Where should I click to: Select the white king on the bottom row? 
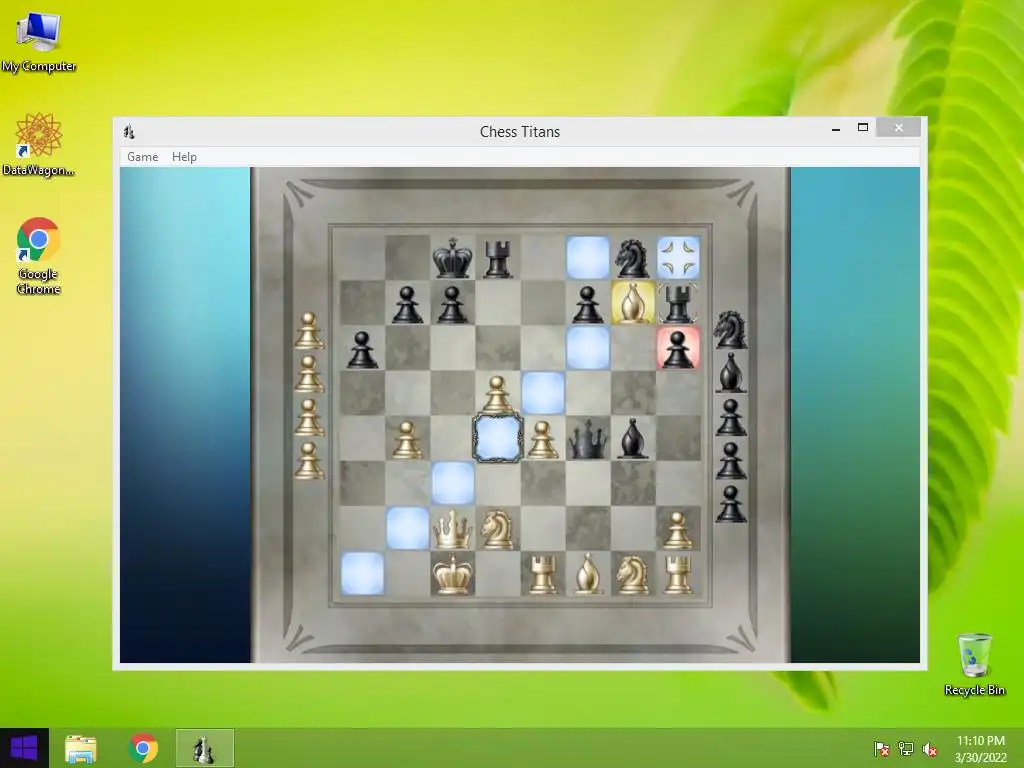click(x=452, y=575)
